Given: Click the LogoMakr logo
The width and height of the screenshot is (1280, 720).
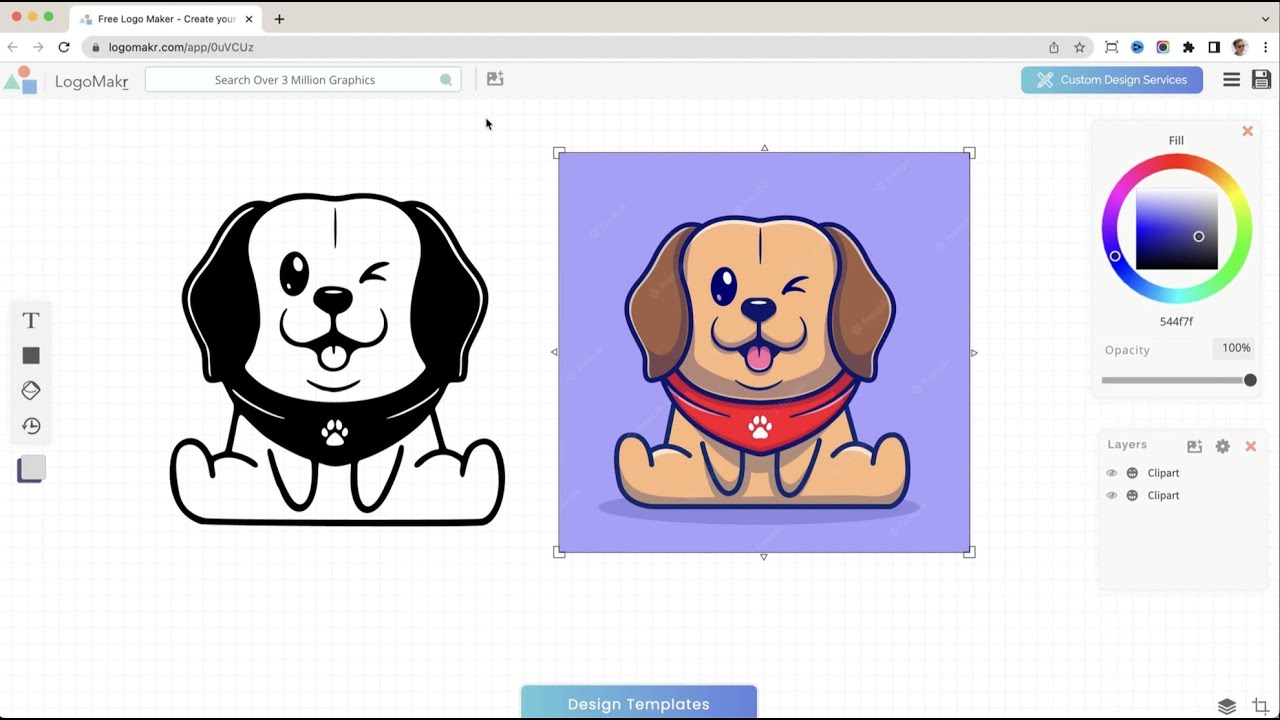Looking at the screenshot, I should click(66, 80).
